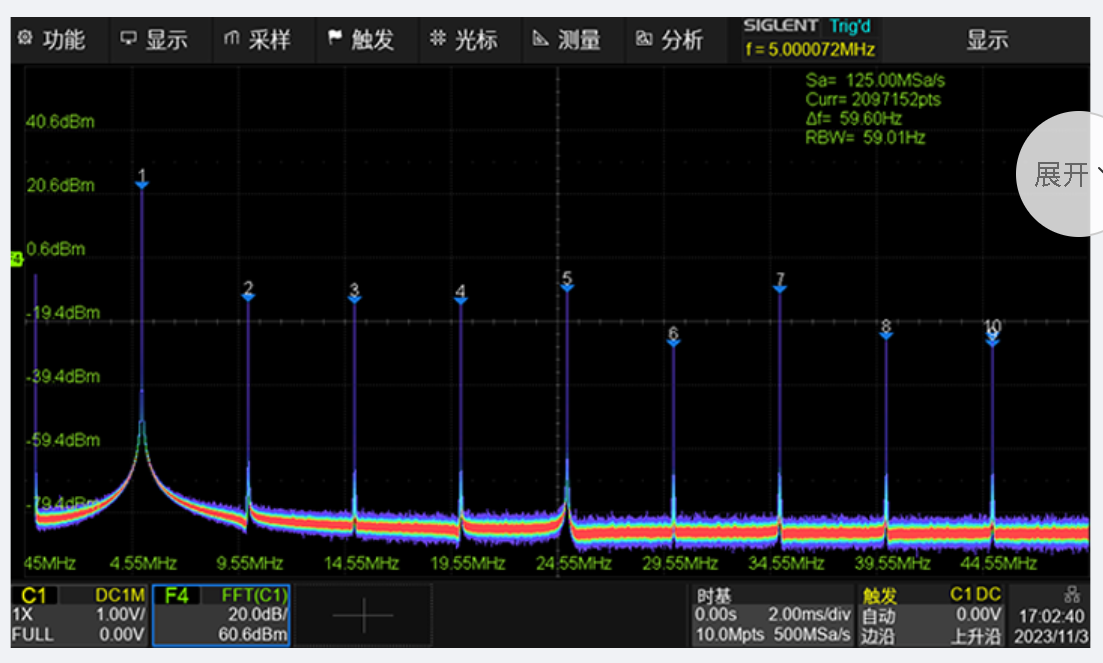
Task: Click the waveform icon next to 采样
Action: [x=231, y=38]
